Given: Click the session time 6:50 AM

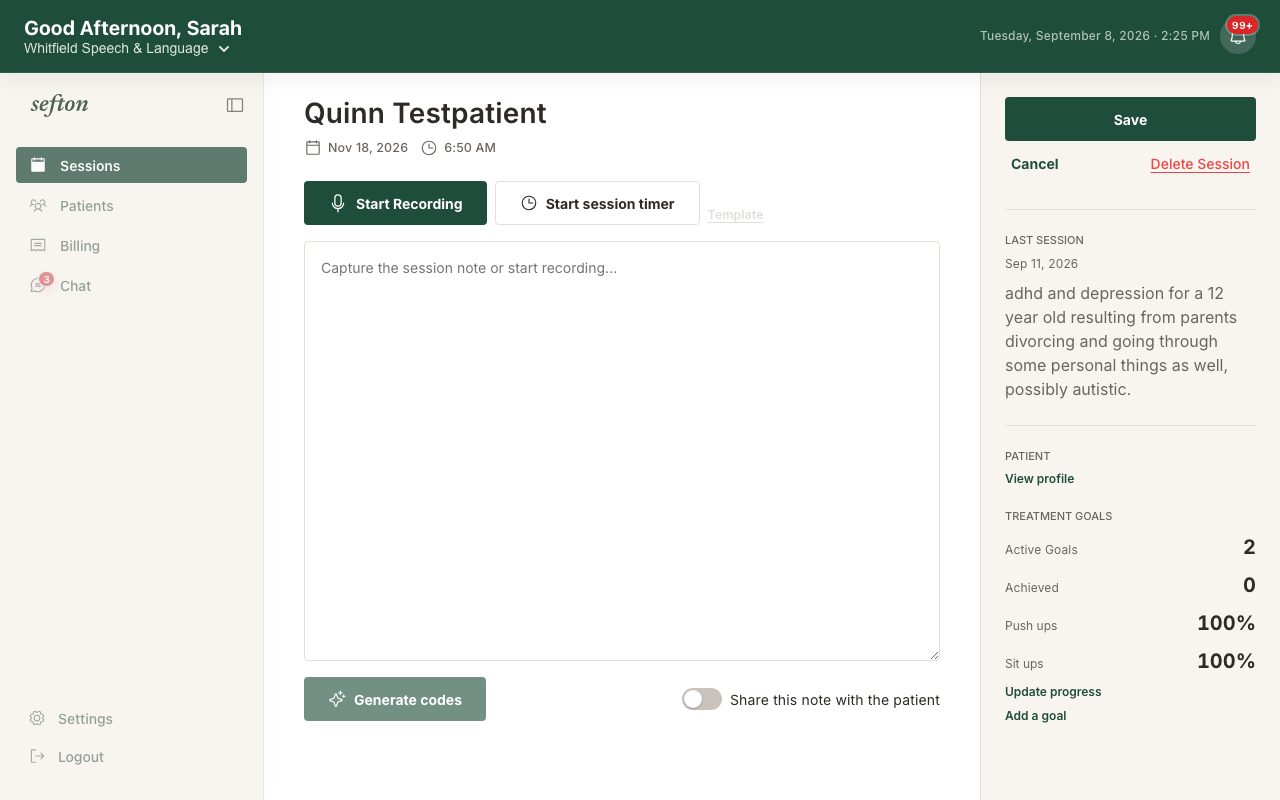Looking at the screenshot, I should click(x=470, y=147).
